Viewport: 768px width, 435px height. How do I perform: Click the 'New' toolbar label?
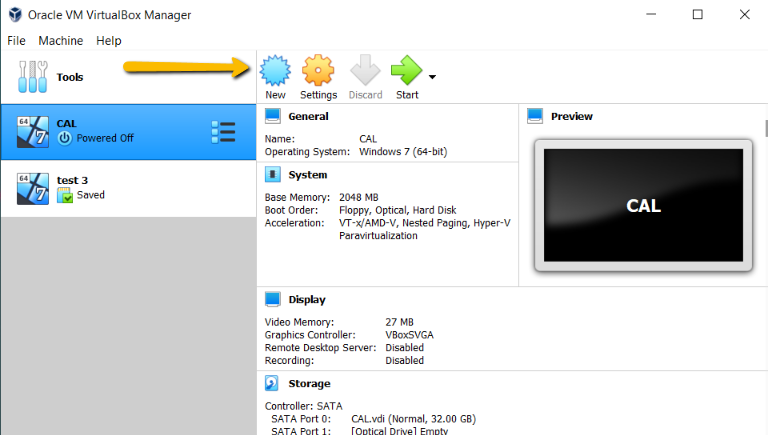click(x=275, y=95)
